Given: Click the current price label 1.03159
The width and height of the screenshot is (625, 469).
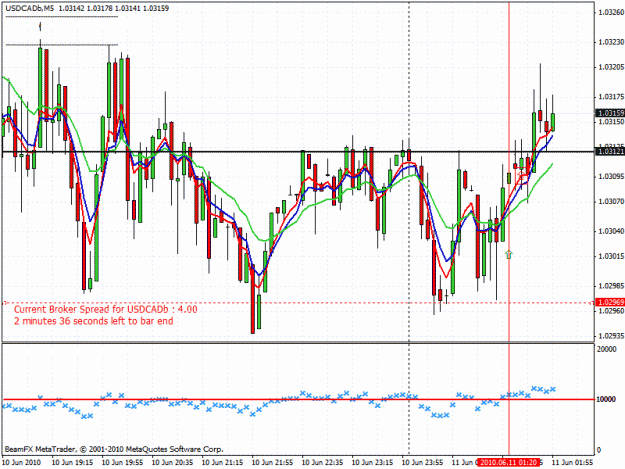Looking at the screenshot, I should tap(610, 113).
